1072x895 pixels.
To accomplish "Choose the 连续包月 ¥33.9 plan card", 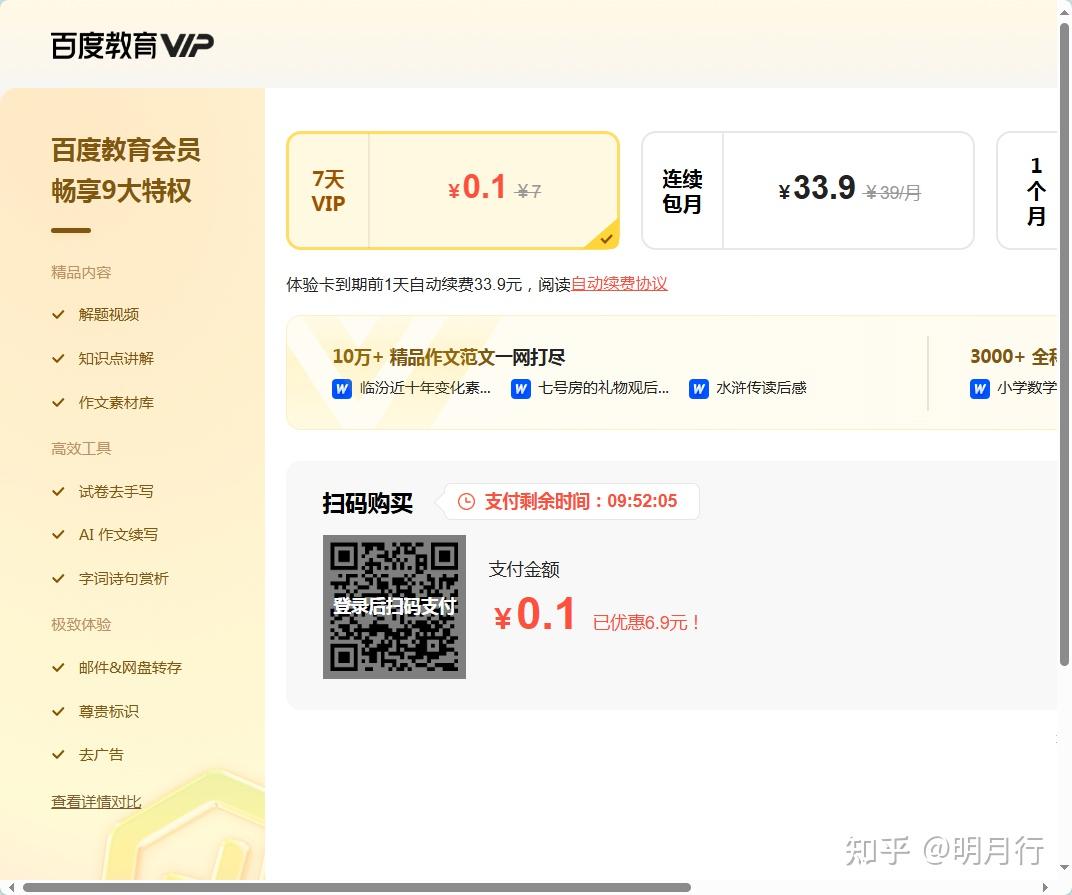I will [807, 191].
